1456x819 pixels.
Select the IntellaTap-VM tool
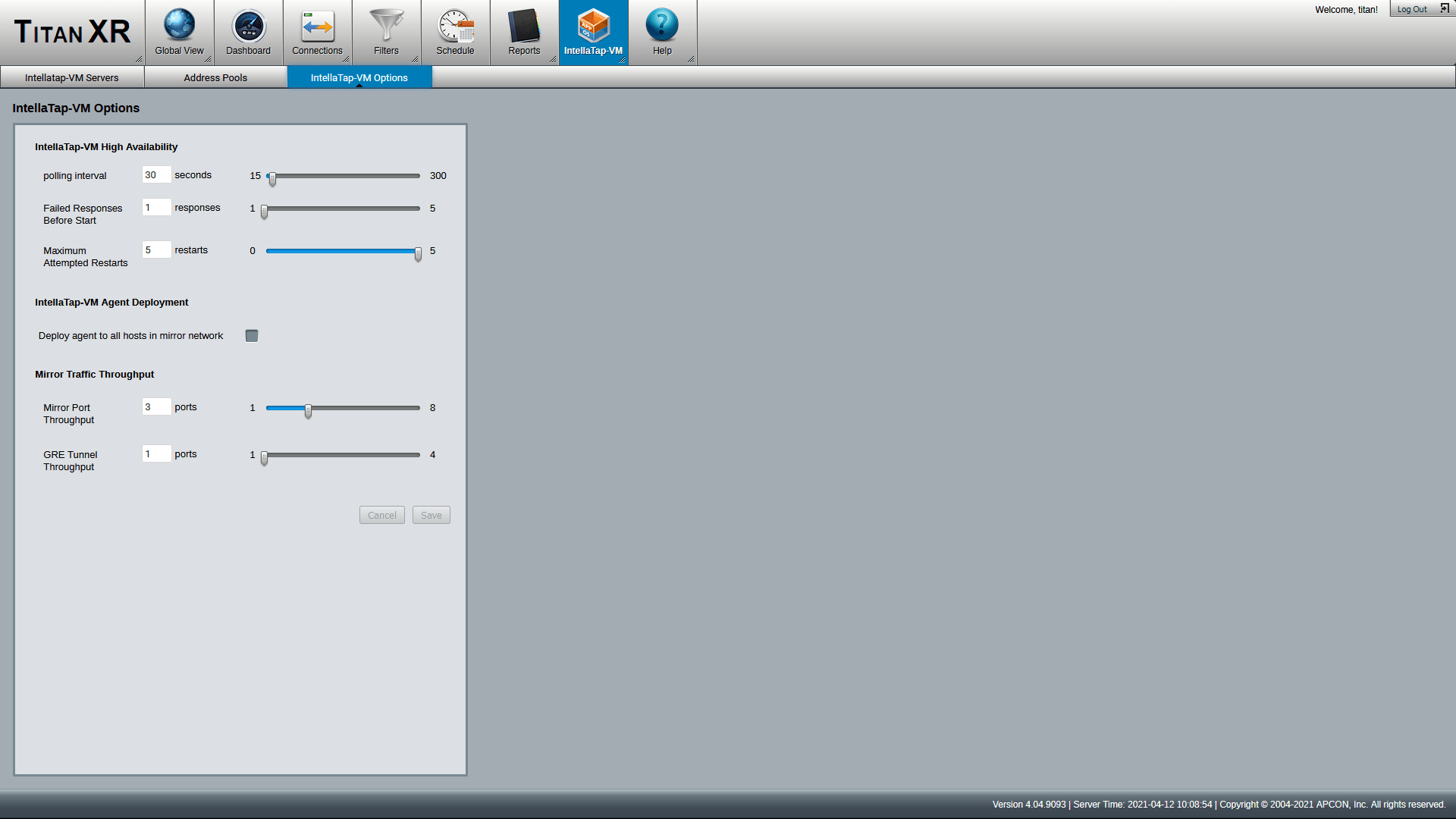coord(593,32)
